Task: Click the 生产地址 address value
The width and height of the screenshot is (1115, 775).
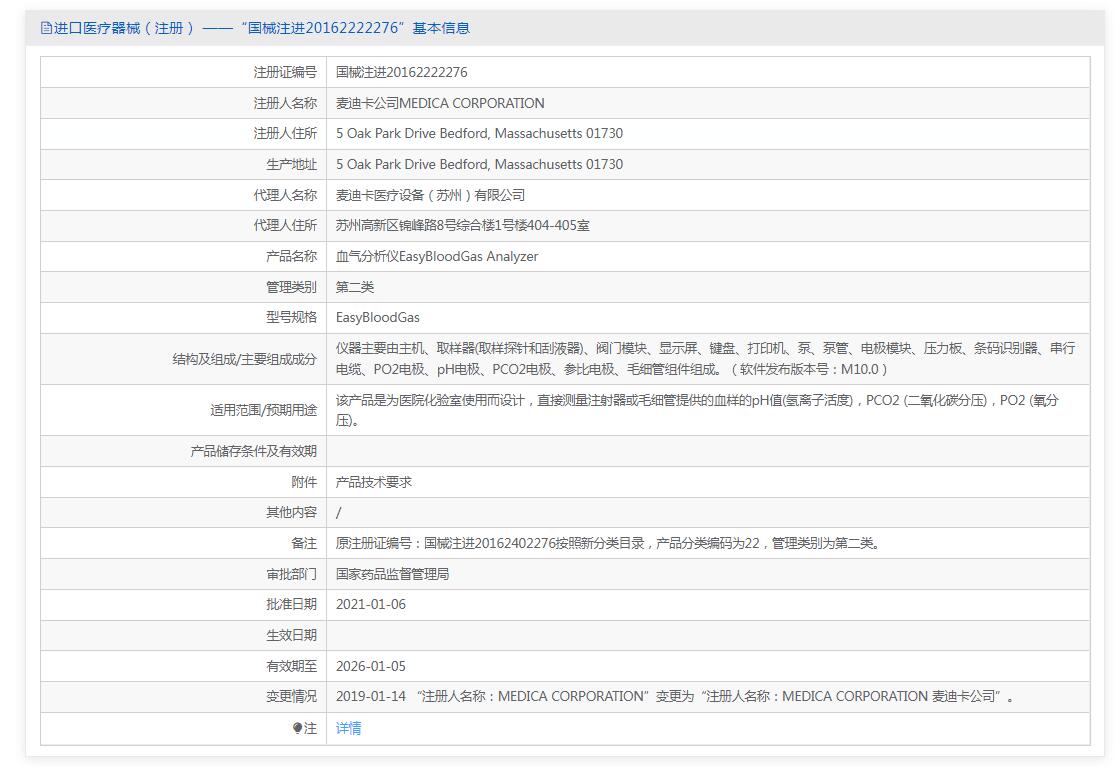Action: 479,164
